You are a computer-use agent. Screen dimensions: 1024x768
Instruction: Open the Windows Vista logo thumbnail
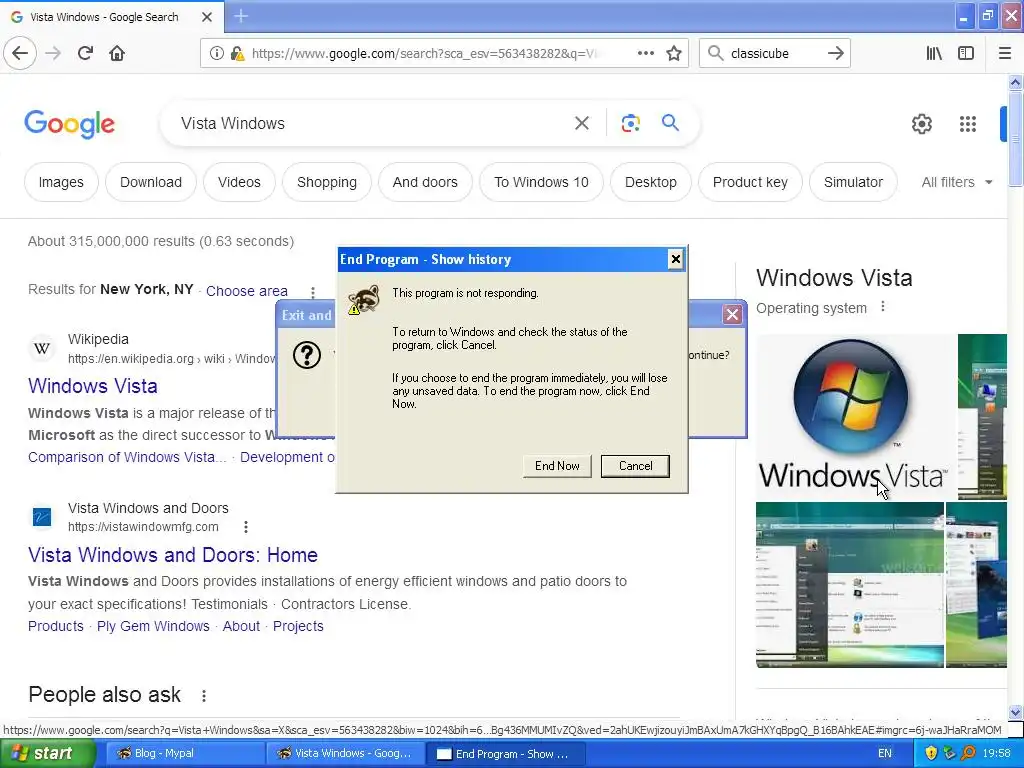click(856, 417)
